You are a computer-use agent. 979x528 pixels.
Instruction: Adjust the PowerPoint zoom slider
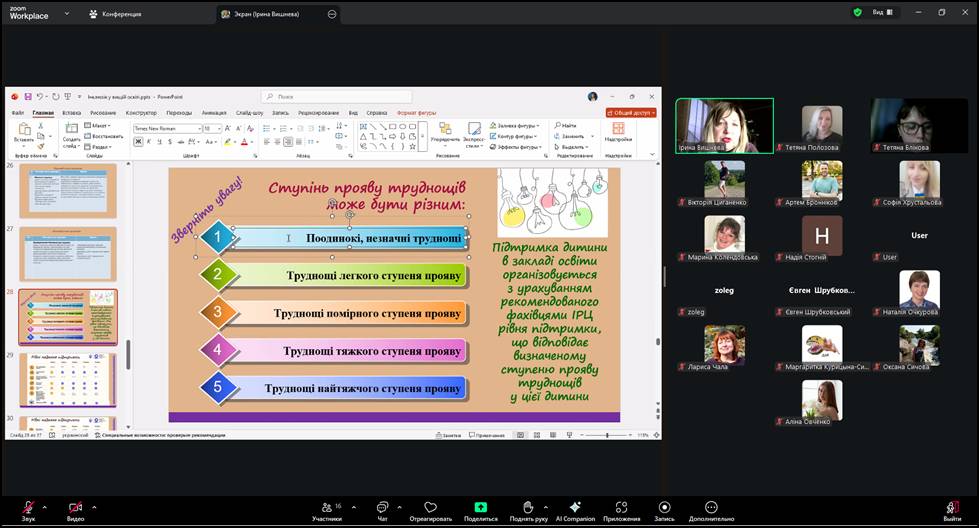pos(607,435)
